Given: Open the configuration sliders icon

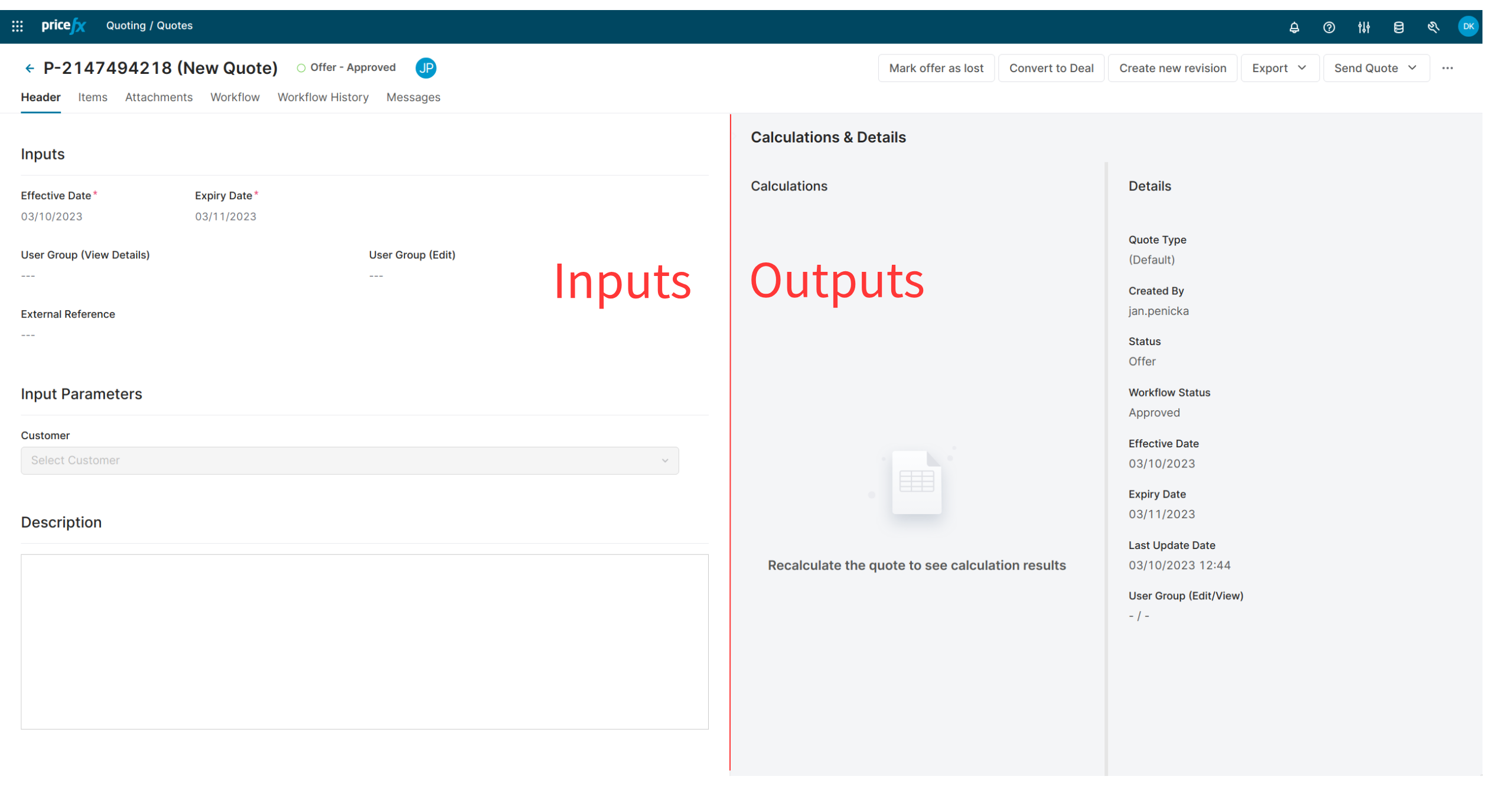Looking at the screenshot, I should [1364, 27].
